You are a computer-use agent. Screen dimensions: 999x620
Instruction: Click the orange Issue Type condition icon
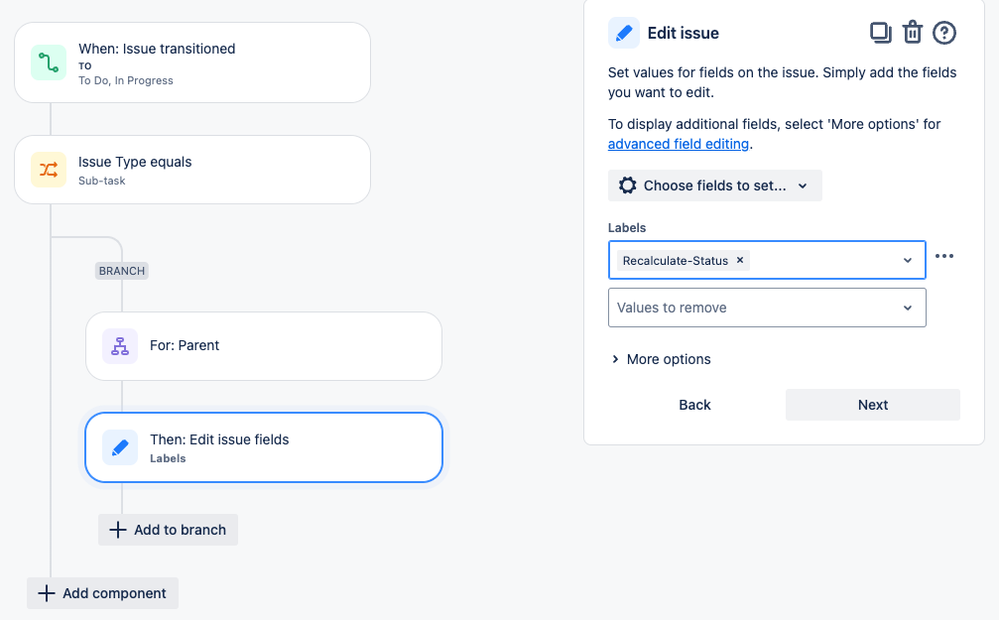[x=48, y=169]
